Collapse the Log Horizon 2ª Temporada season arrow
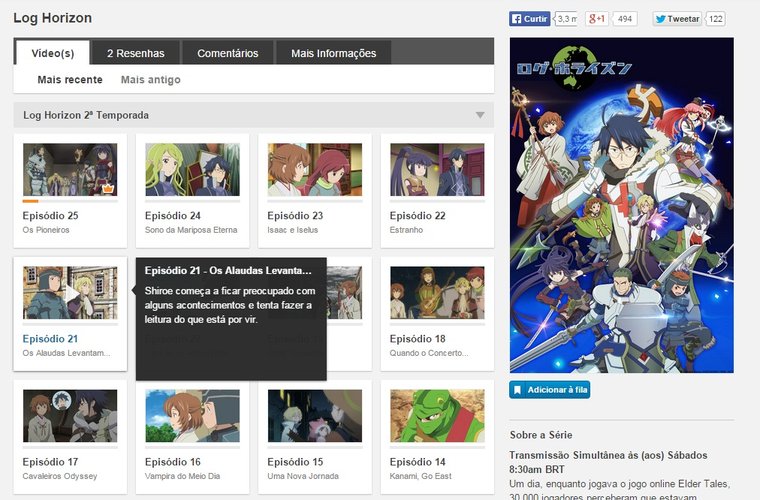 pyautogui.click(x=480, y=115)
